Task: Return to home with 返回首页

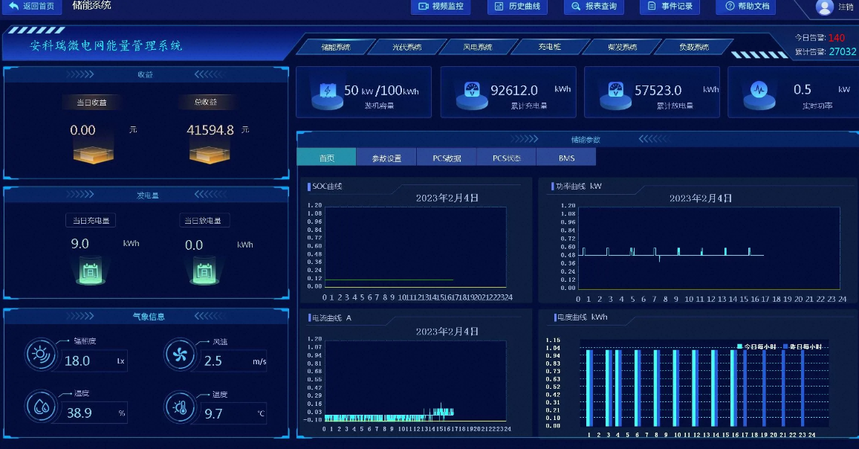Action: point(32,6)
